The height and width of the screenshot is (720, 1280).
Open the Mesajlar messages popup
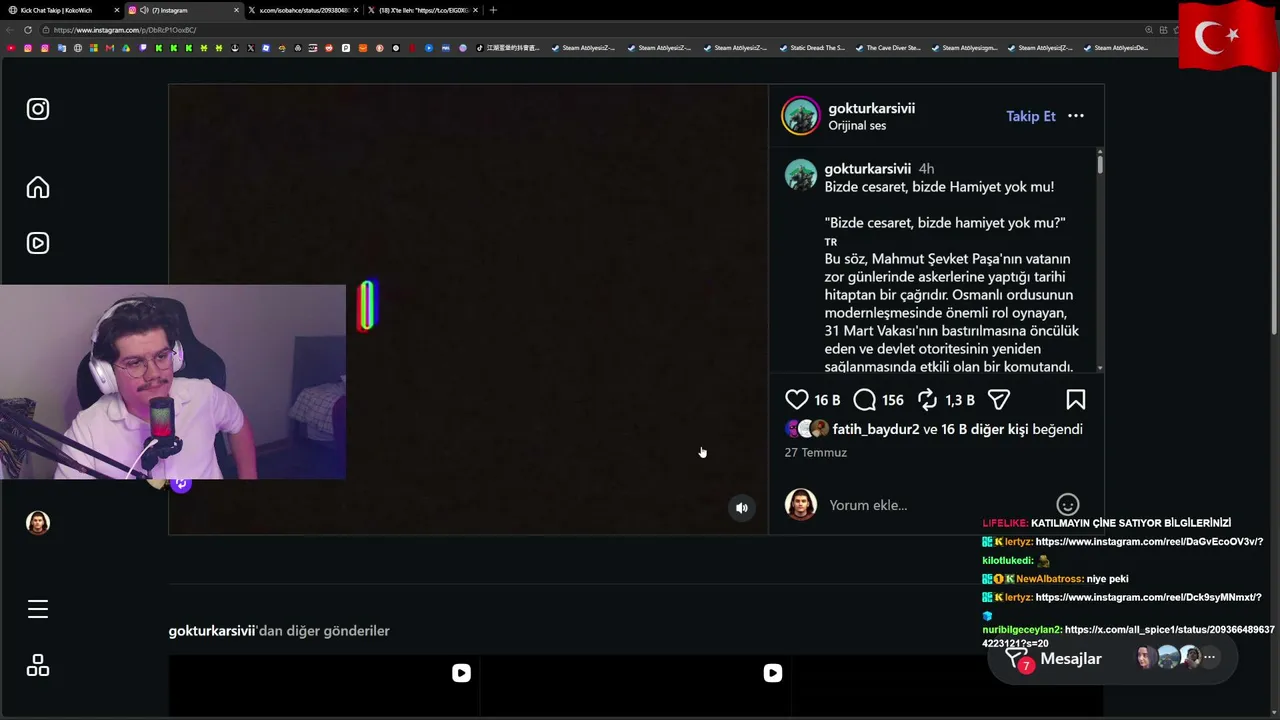(1113, 658)
